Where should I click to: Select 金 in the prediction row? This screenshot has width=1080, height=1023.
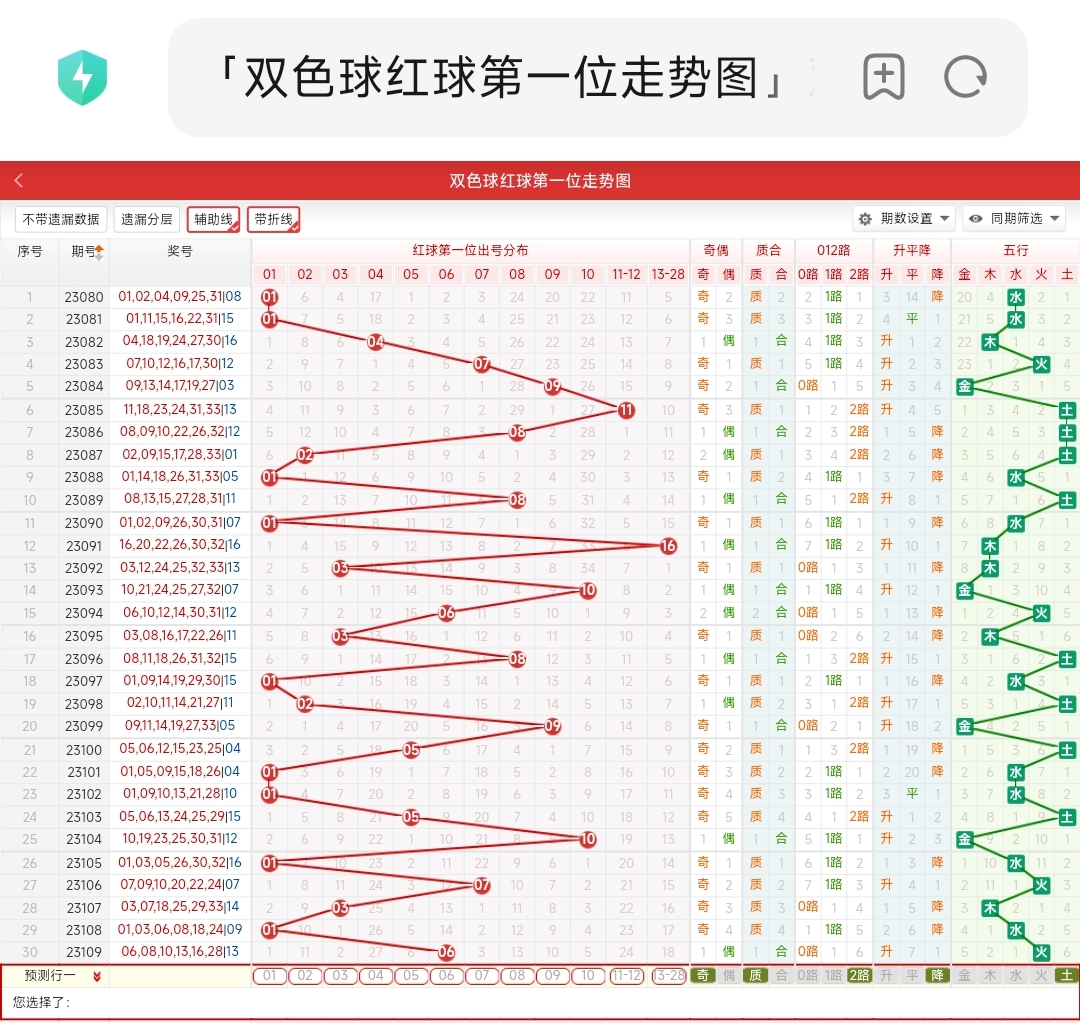pos(964,975)
